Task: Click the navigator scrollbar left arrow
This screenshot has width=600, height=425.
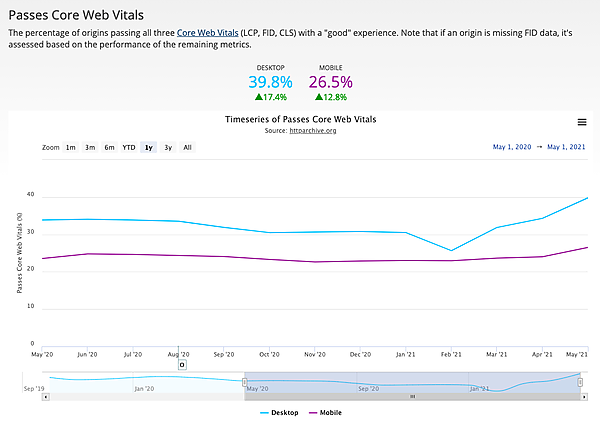Action: [46, 396]
